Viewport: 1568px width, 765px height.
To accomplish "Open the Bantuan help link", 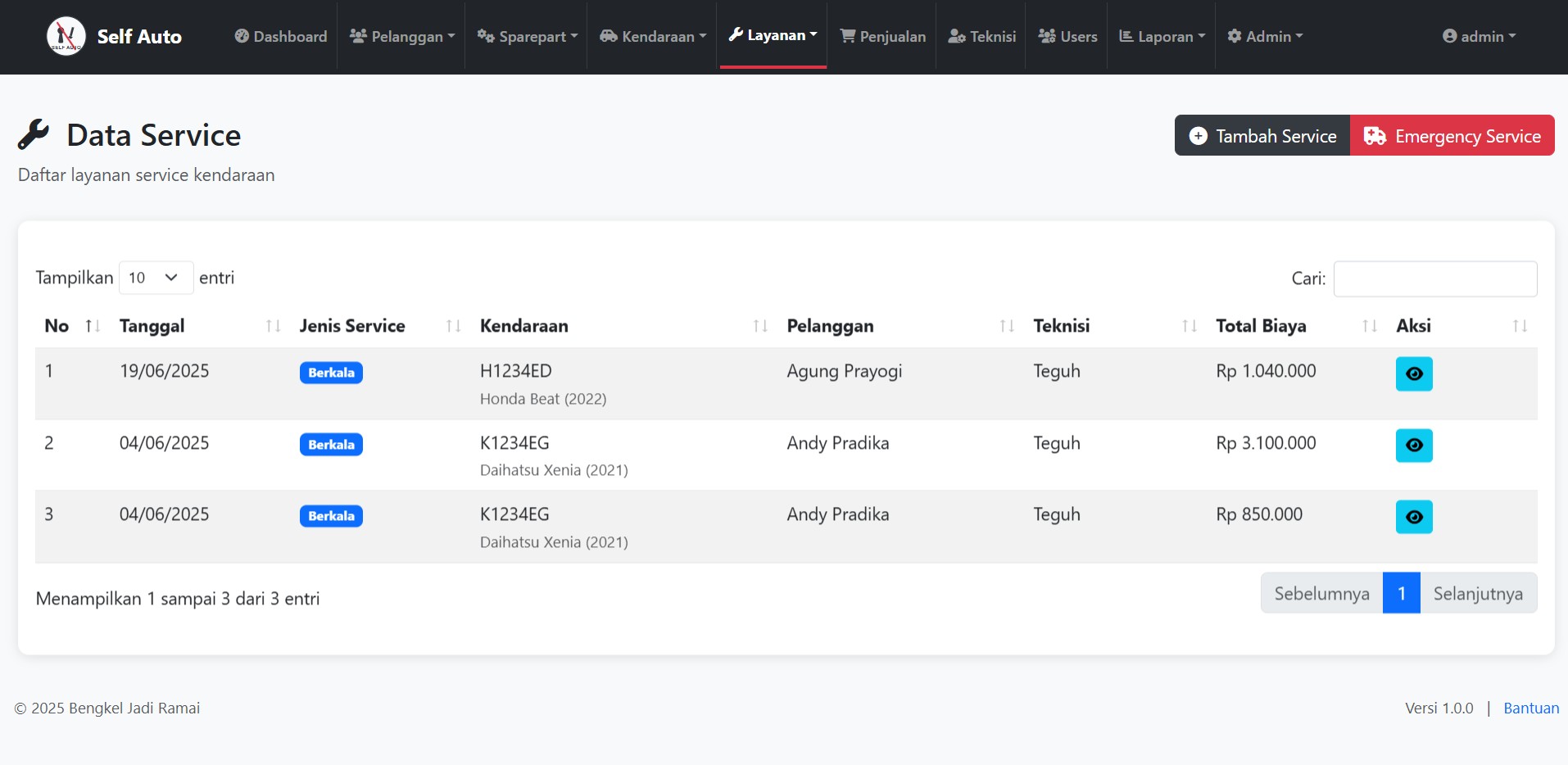I will pyautogui.click(x=1531, y=708).
